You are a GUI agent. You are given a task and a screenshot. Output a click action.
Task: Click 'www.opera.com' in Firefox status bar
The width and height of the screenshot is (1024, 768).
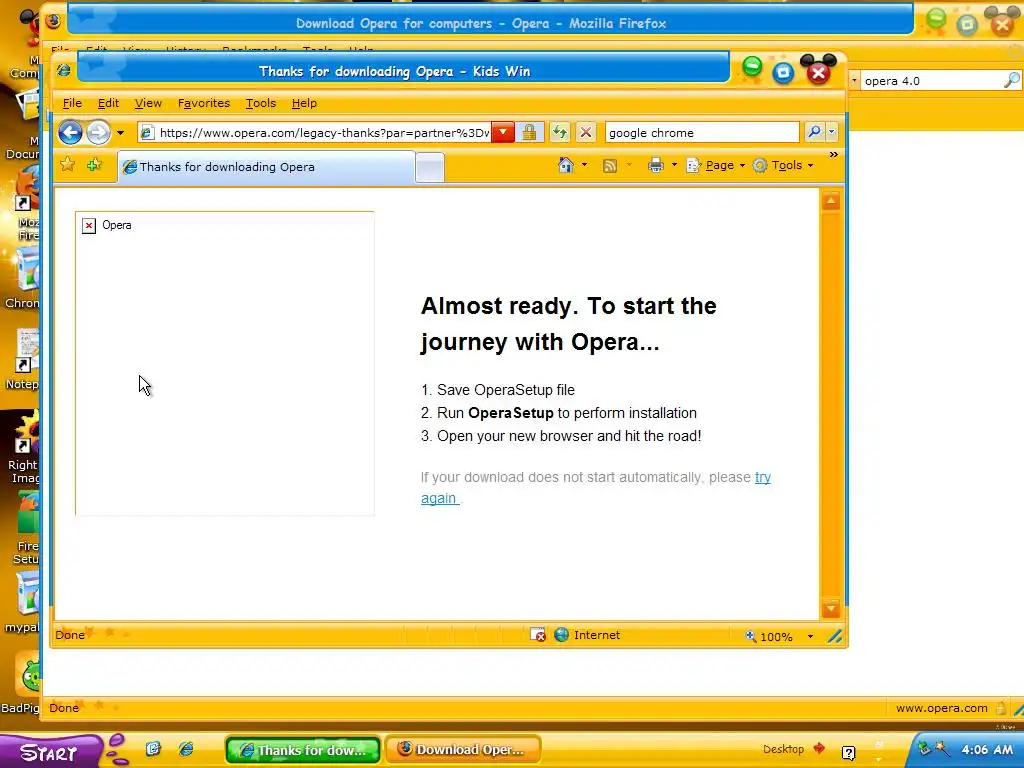[942, 708]
